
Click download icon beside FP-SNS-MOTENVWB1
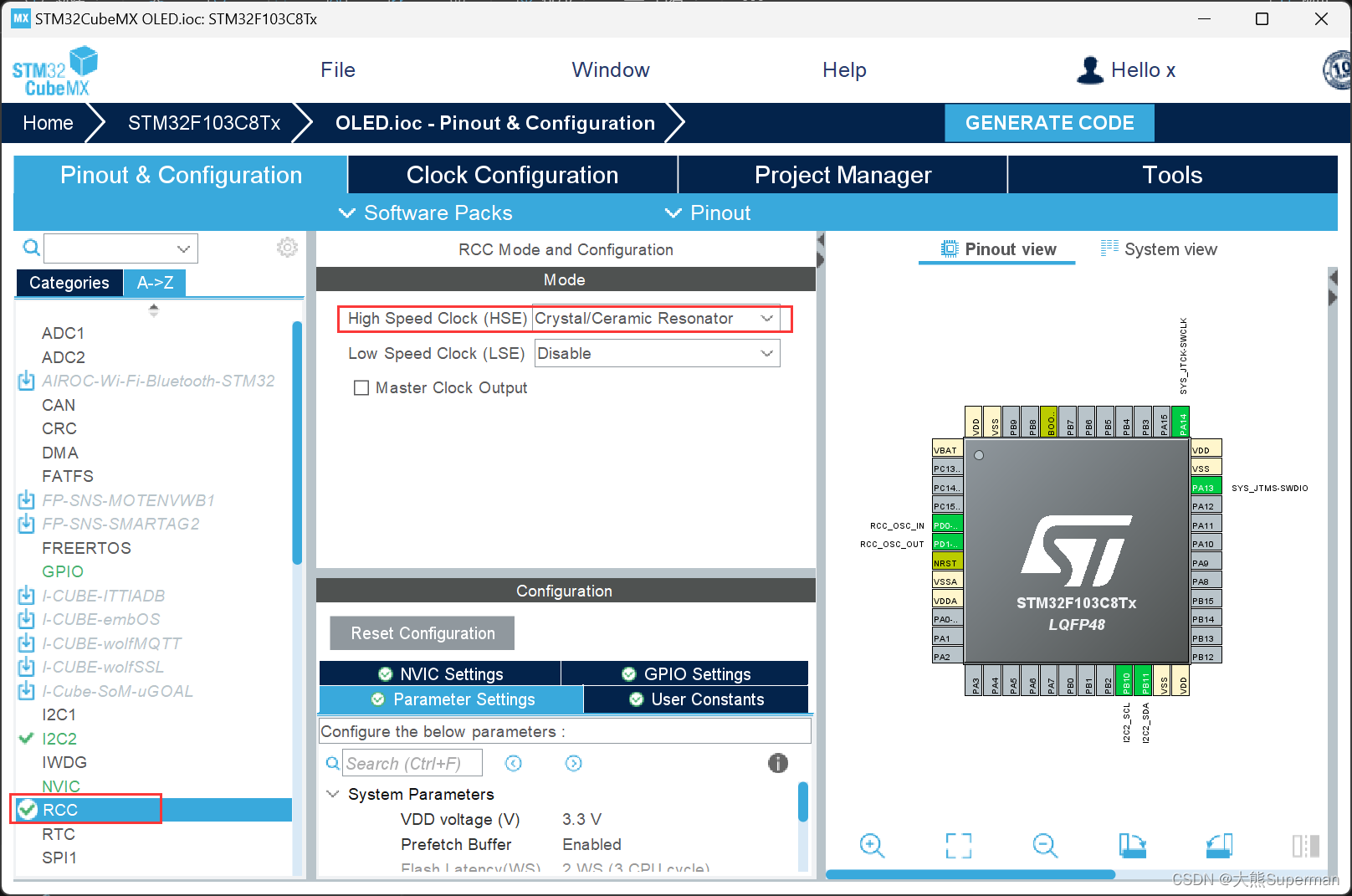27,500
